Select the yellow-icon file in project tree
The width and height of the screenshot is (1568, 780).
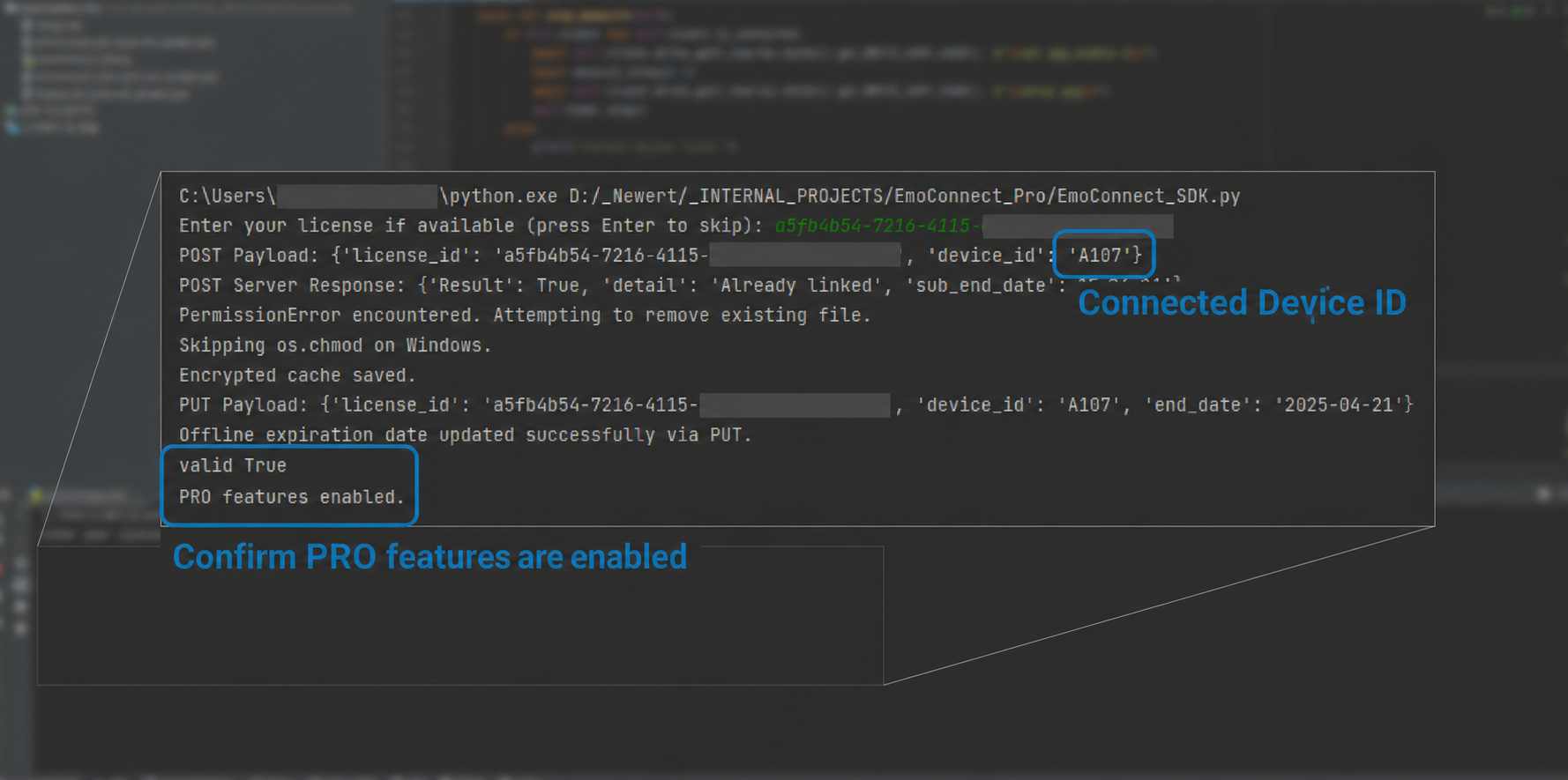(x=79, y=60)
